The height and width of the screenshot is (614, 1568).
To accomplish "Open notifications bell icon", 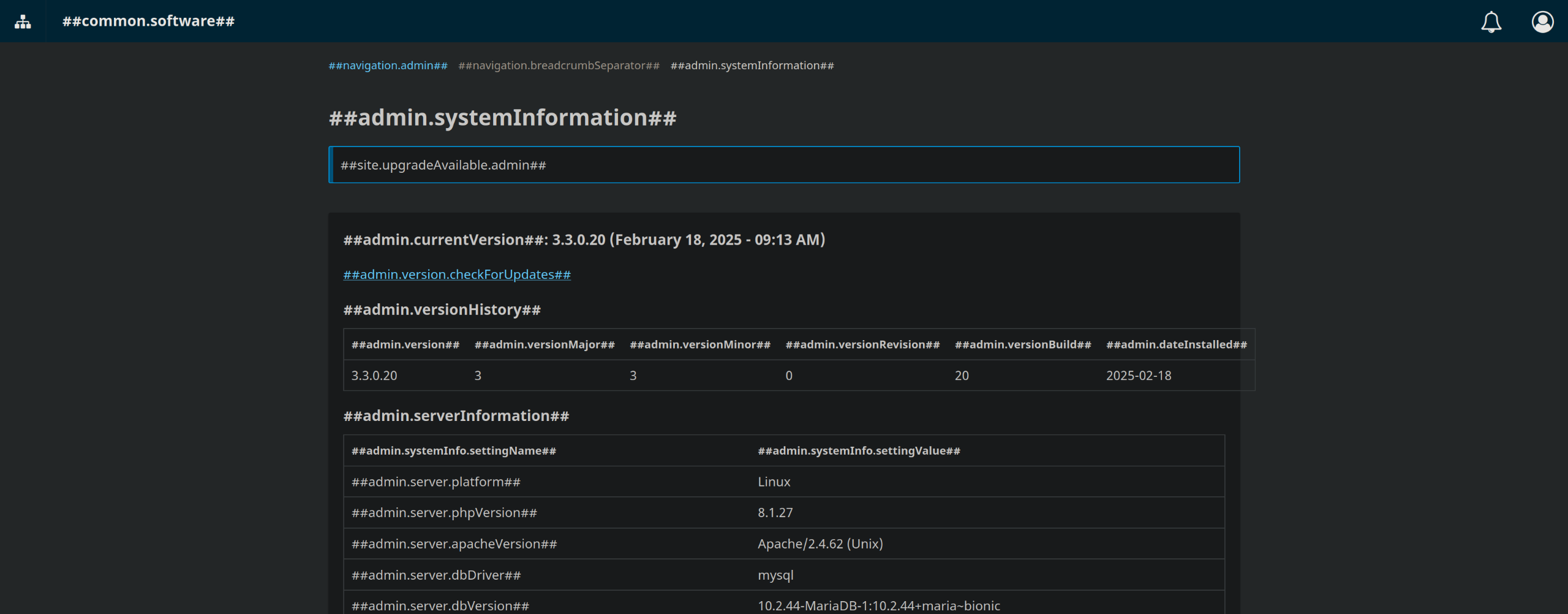I will (1491, 22).
